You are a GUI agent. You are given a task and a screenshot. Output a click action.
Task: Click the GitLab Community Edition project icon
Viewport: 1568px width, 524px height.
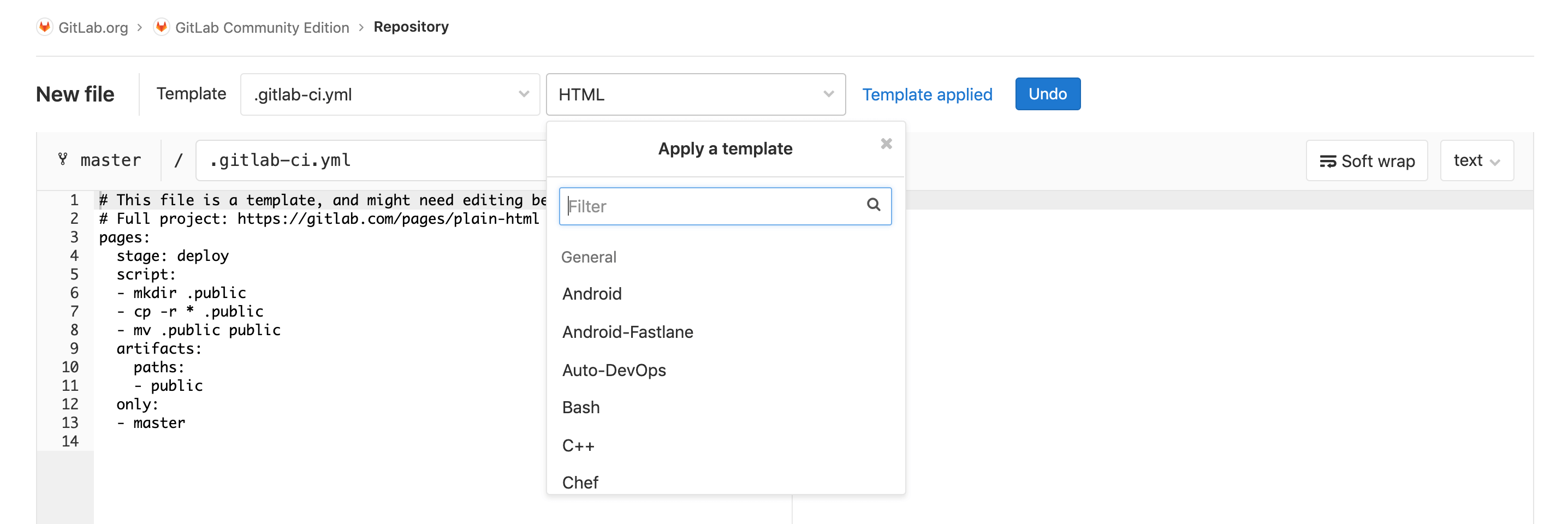tap(160, 27)
